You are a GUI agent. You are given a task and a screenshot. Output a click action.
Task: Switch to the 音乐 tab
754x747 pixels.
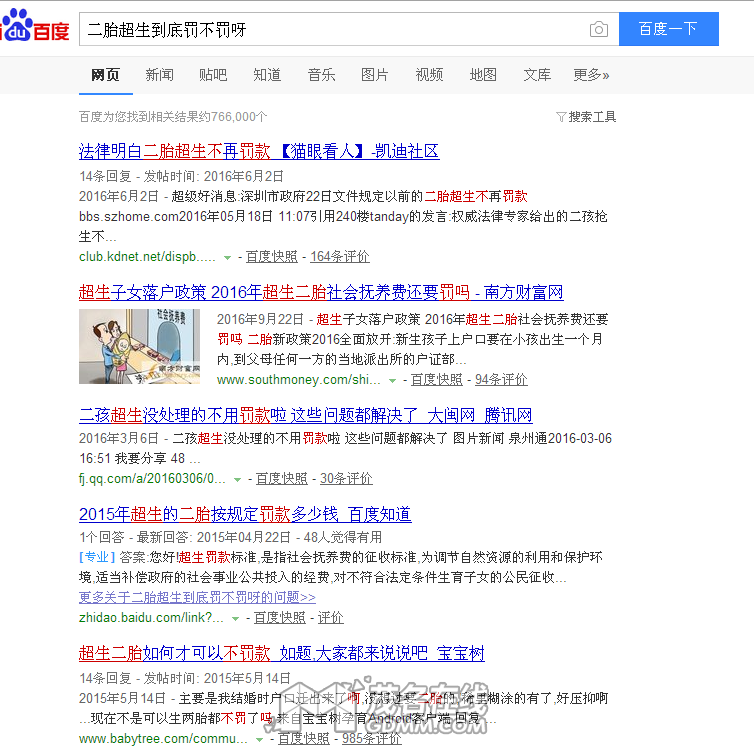pyautogui.click(x=321, y=75)
